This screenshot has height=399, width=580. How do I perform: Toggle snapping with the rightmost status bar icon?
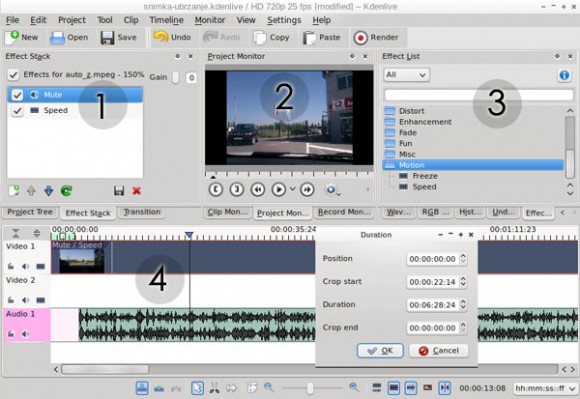(x=445, y=388)
